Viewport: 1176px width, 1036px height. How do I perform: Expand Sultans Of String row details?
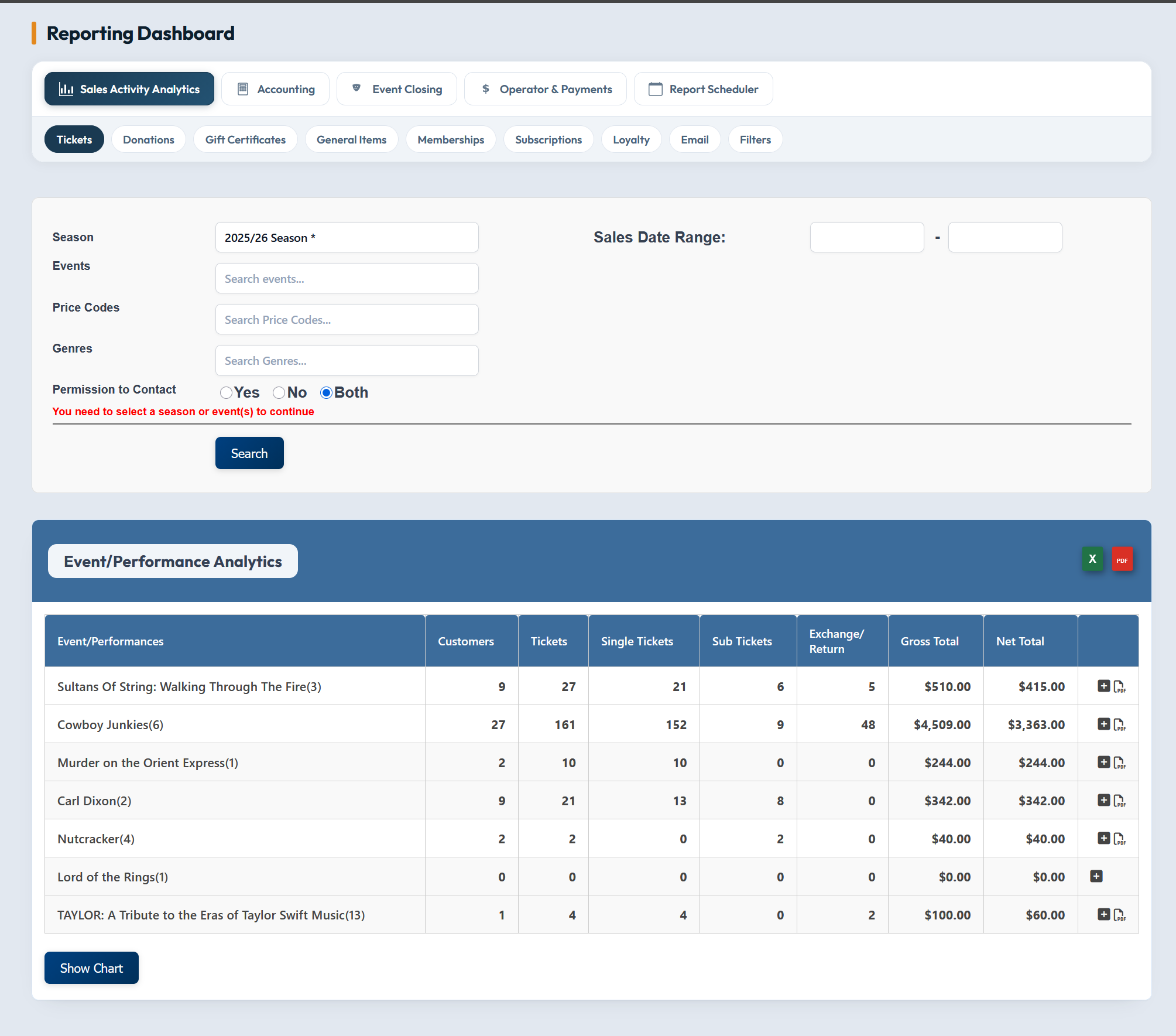(x=1103, y=686)
